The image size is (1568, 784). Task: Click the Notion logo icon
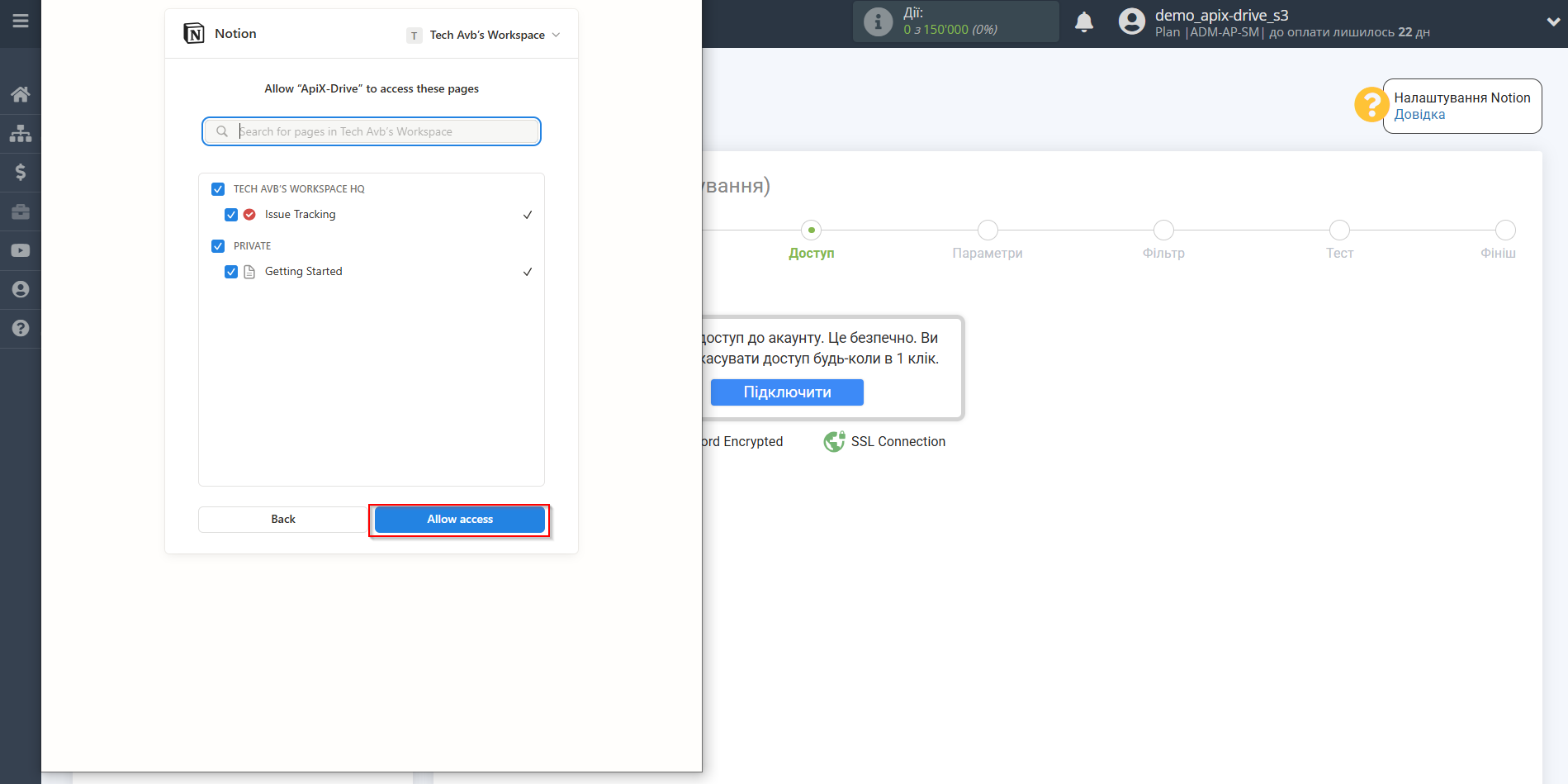pos(194,34)
